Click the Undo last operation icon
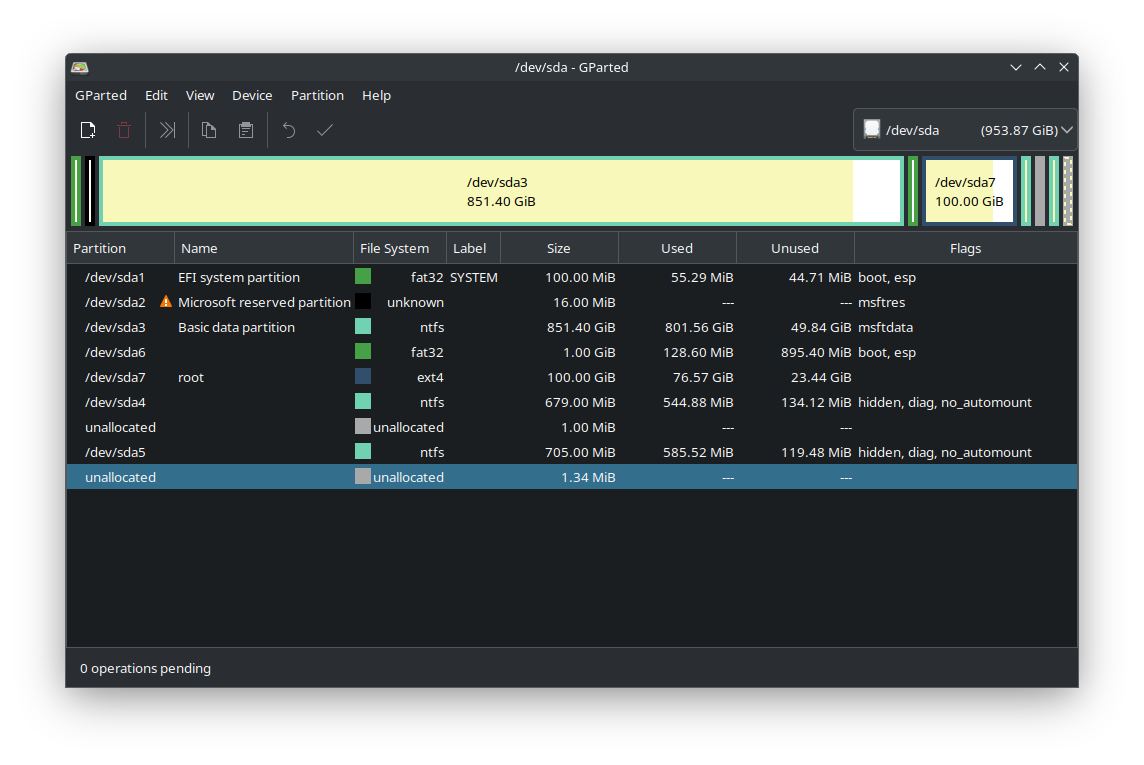 click(x=289, y=131)
